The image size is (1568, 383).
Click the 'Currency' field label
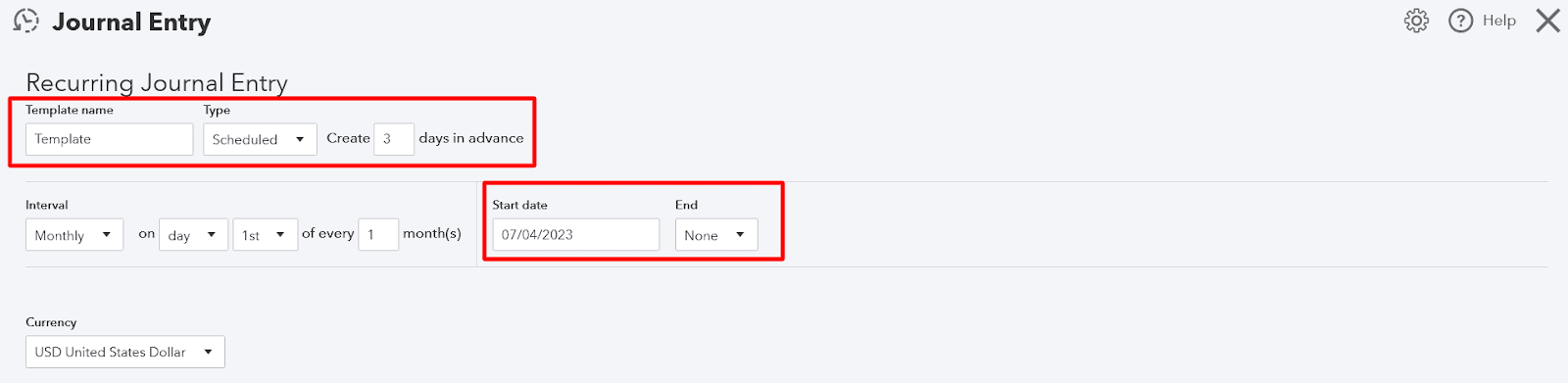[x=51, y=322]
